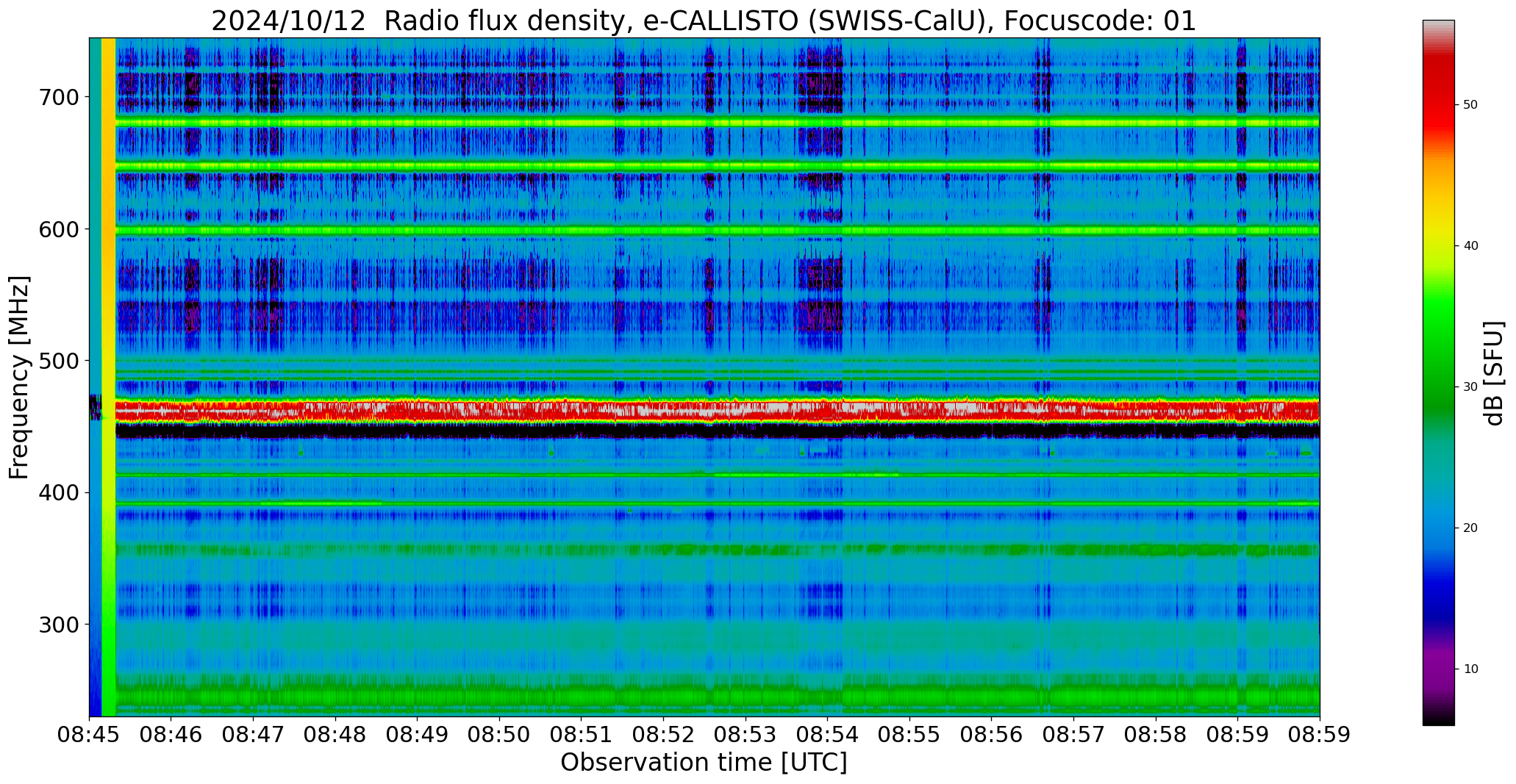Click the colorbar 20 tick label
The width and height of the screenshot is (1516, 784).
1470,528
